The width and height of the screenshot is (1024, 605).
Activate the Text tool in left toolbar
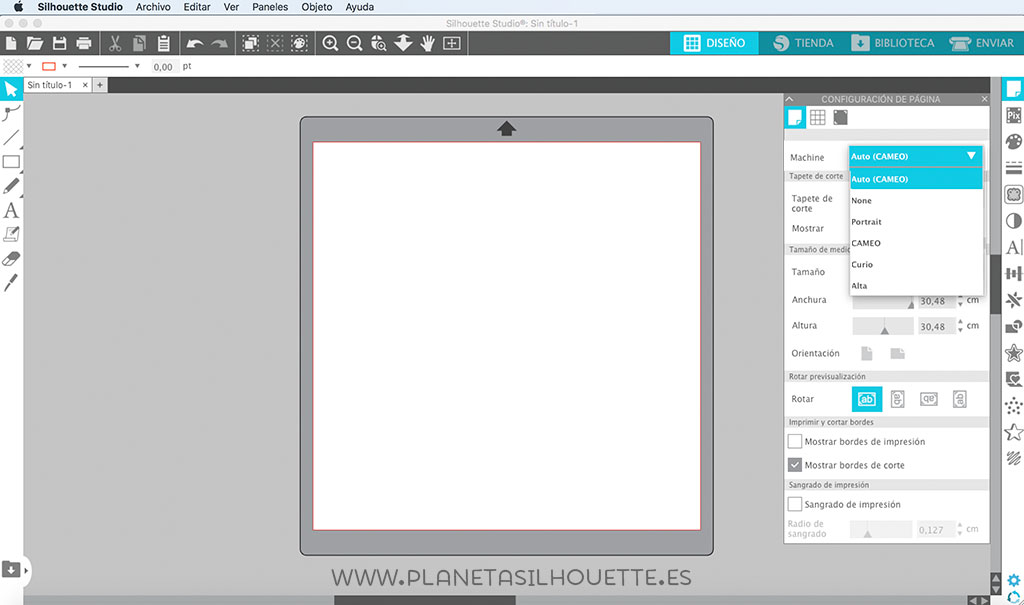[11, 210]
